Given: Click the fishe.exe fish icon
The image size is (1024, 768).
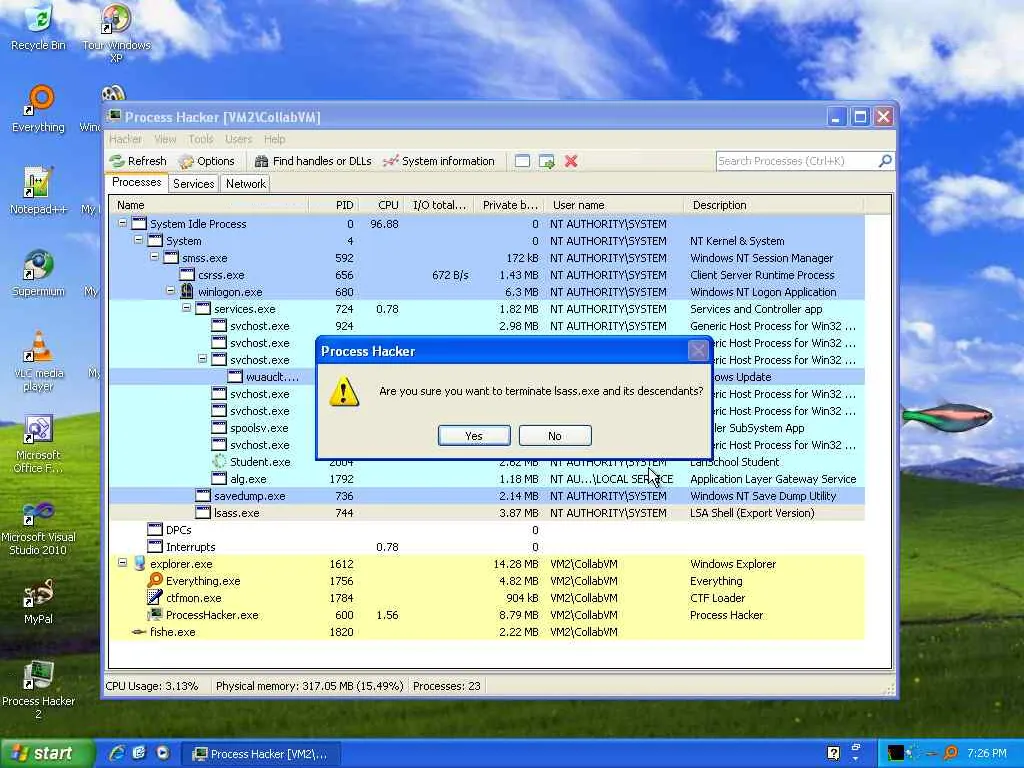Looking at the screenshot, I should coord(138,632).
